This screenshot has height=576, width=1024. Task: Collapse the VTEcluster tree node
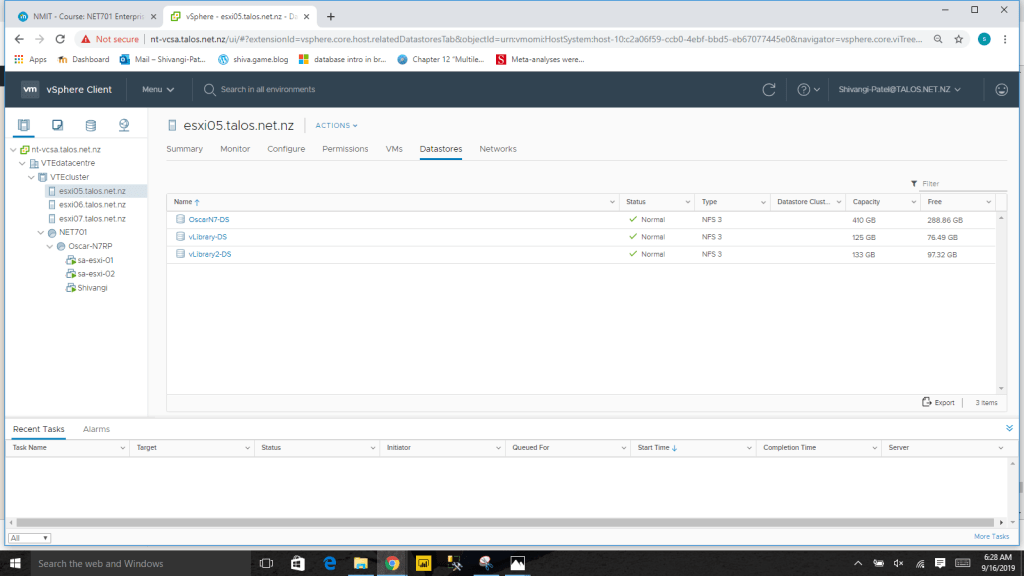point(31,177)
